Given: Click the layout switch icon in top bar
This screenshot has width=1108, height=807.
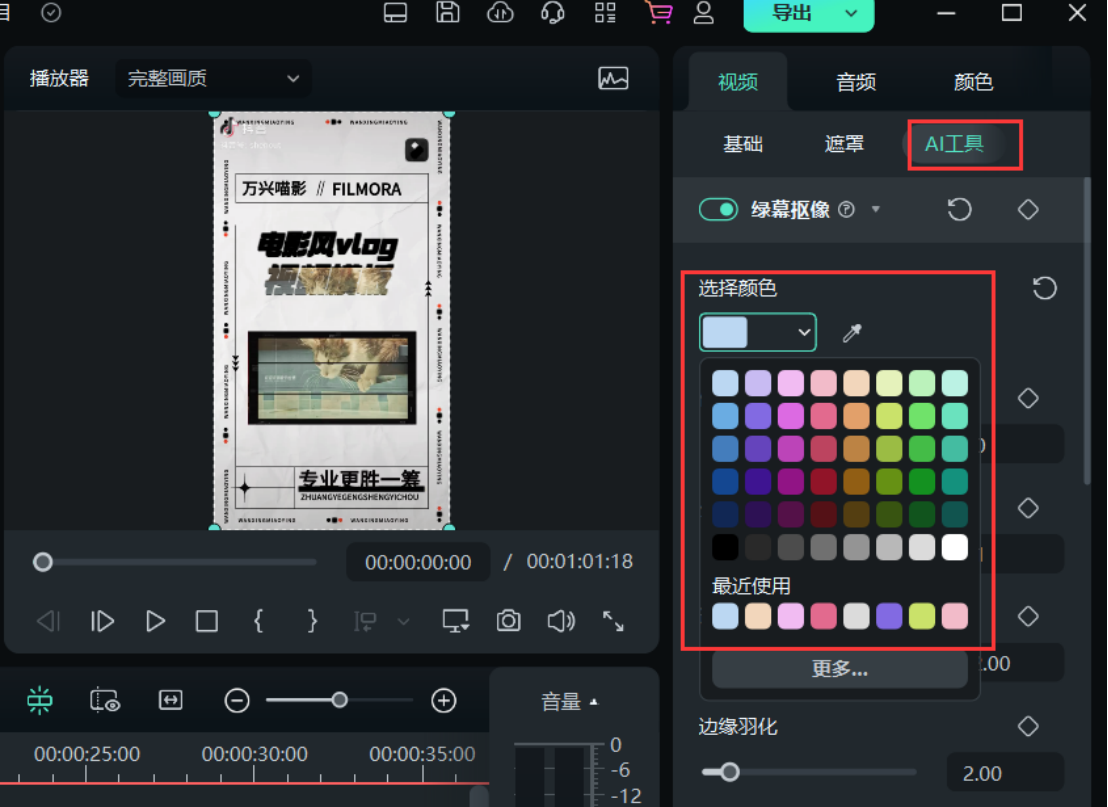Looking at the screenshot, I should point(395,13).
